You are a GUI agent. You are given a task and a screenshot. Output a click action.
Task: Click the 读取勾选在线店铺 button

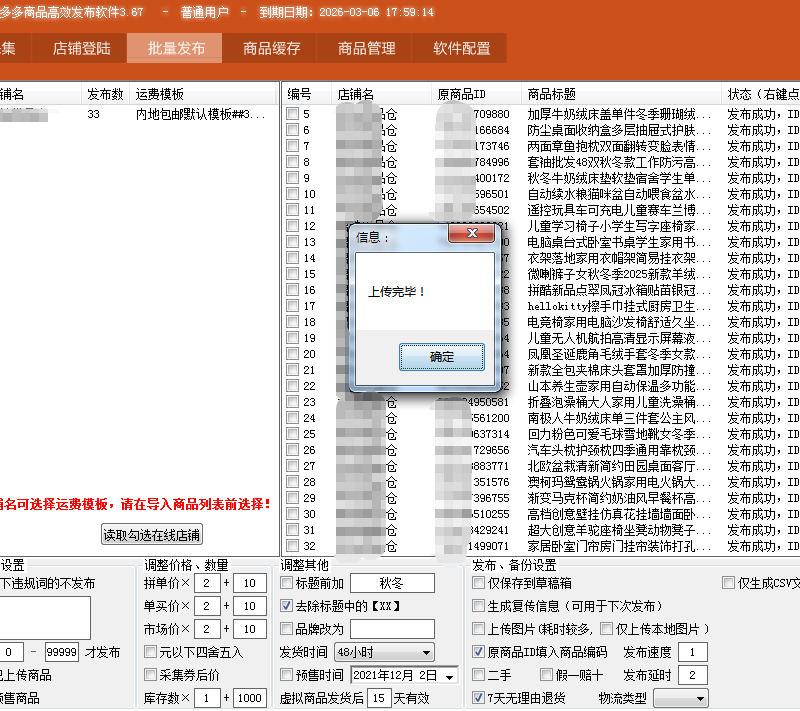(151, 534)
